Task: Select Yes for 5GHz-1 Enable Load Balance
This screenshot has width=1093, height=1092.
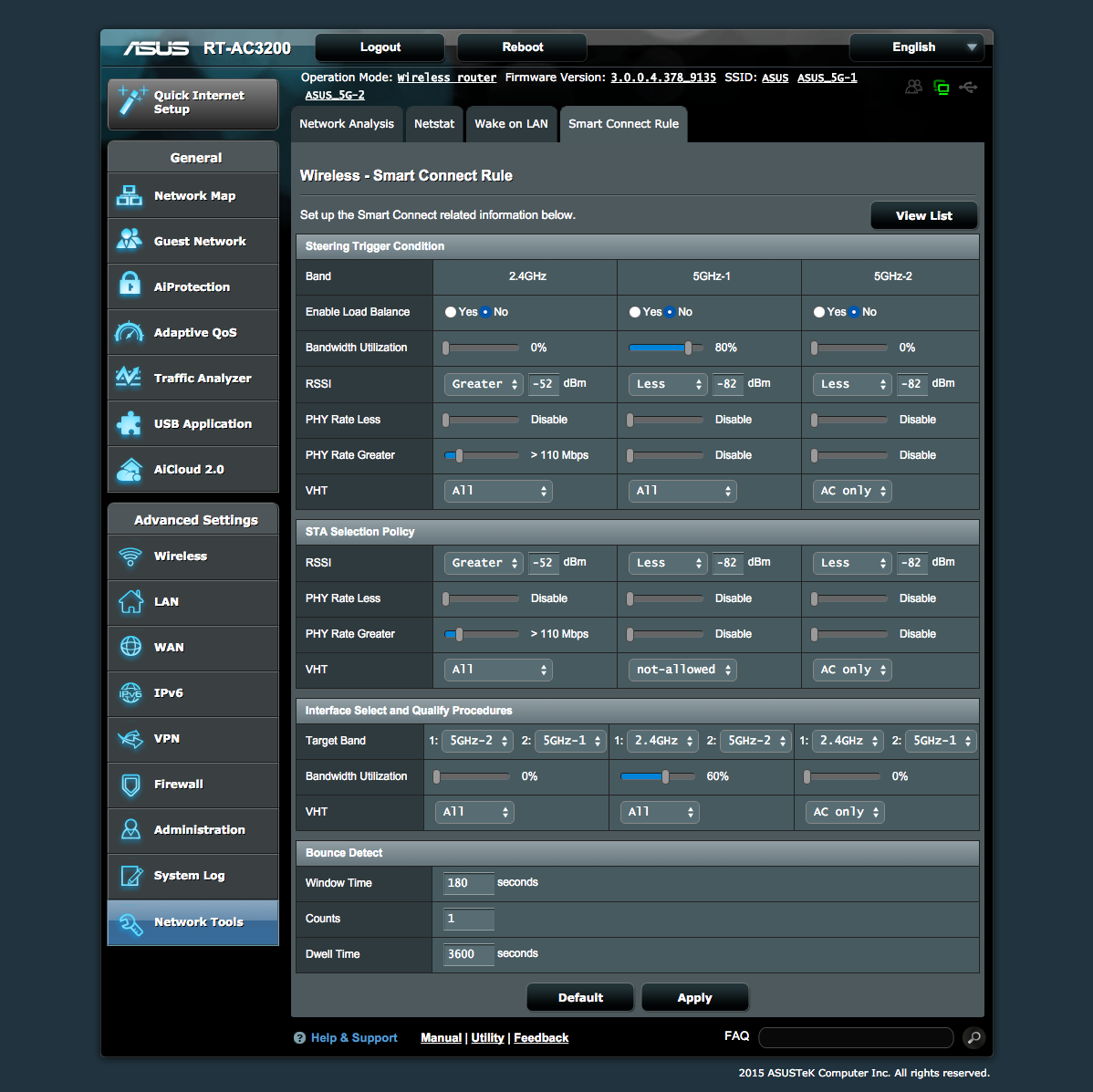Action: (x=635, y=312)
